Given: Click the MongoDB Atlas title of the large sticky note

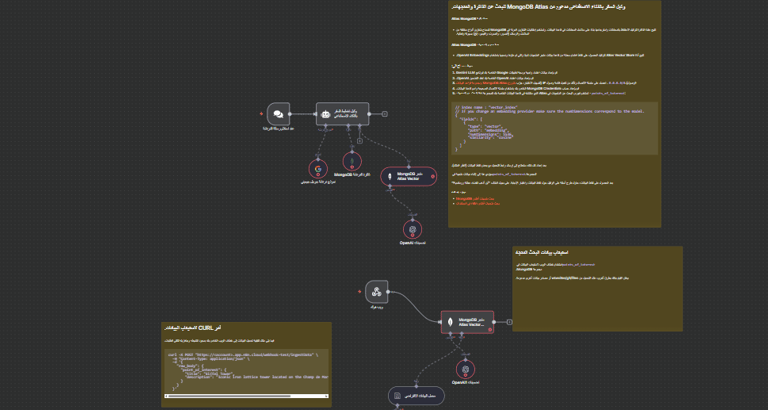Looking at the screenshot, I should click(x=538, y=6).
